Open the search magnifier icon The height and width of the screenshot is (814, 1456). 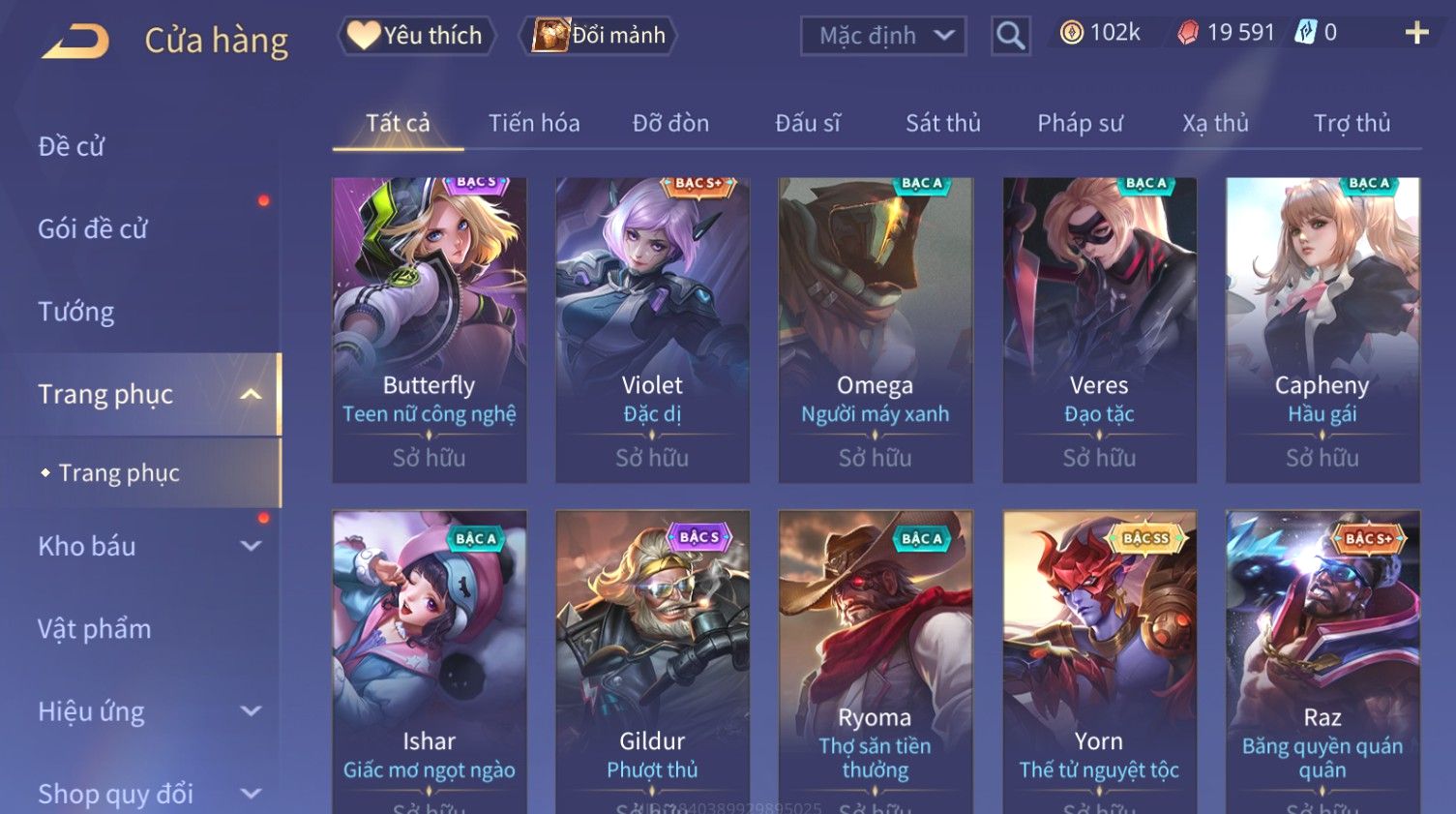pos(1010,36)
